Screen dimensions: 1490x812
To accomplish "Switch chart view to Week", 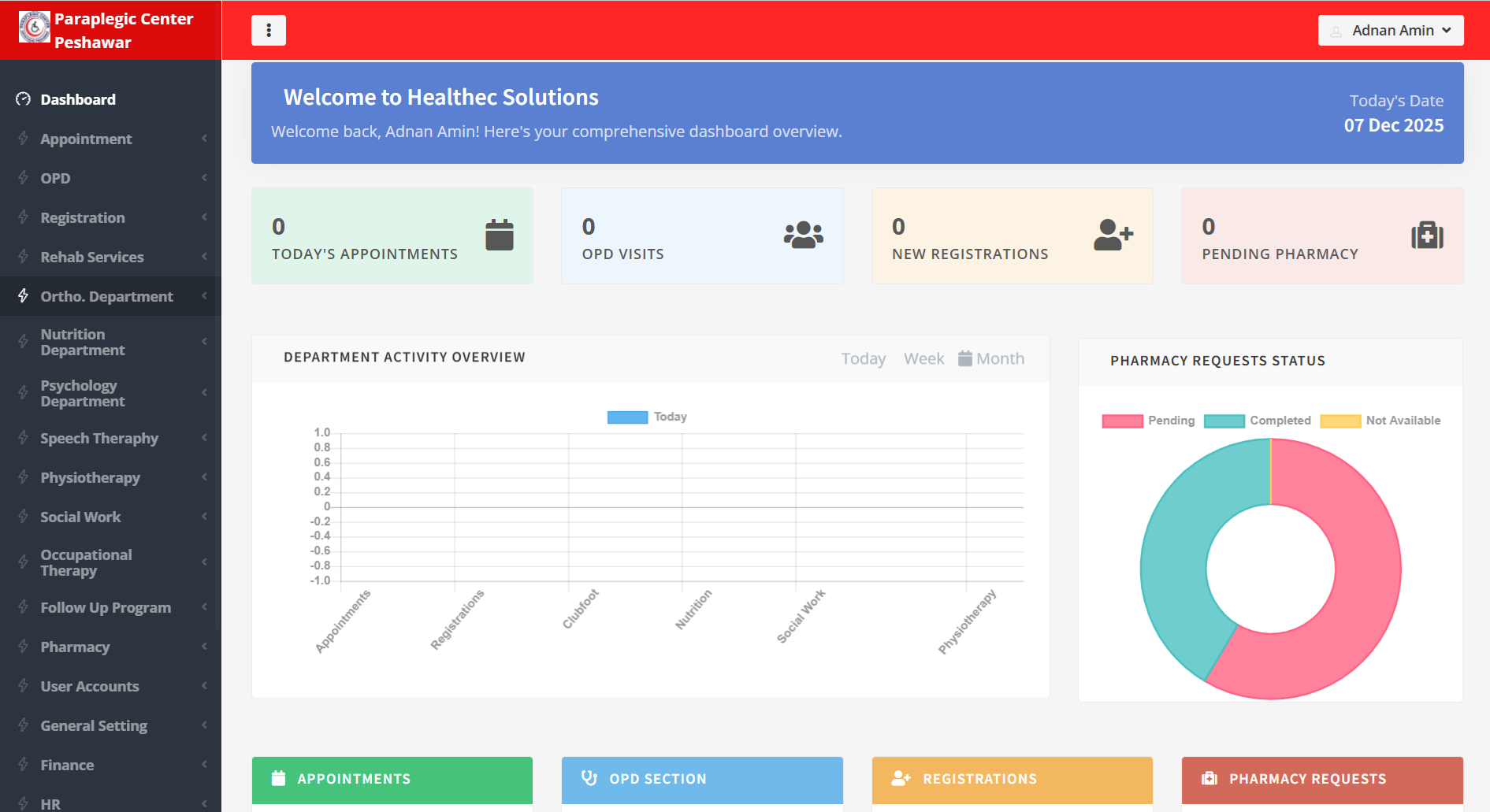I will pyautogui.click(x=923, y=358).
